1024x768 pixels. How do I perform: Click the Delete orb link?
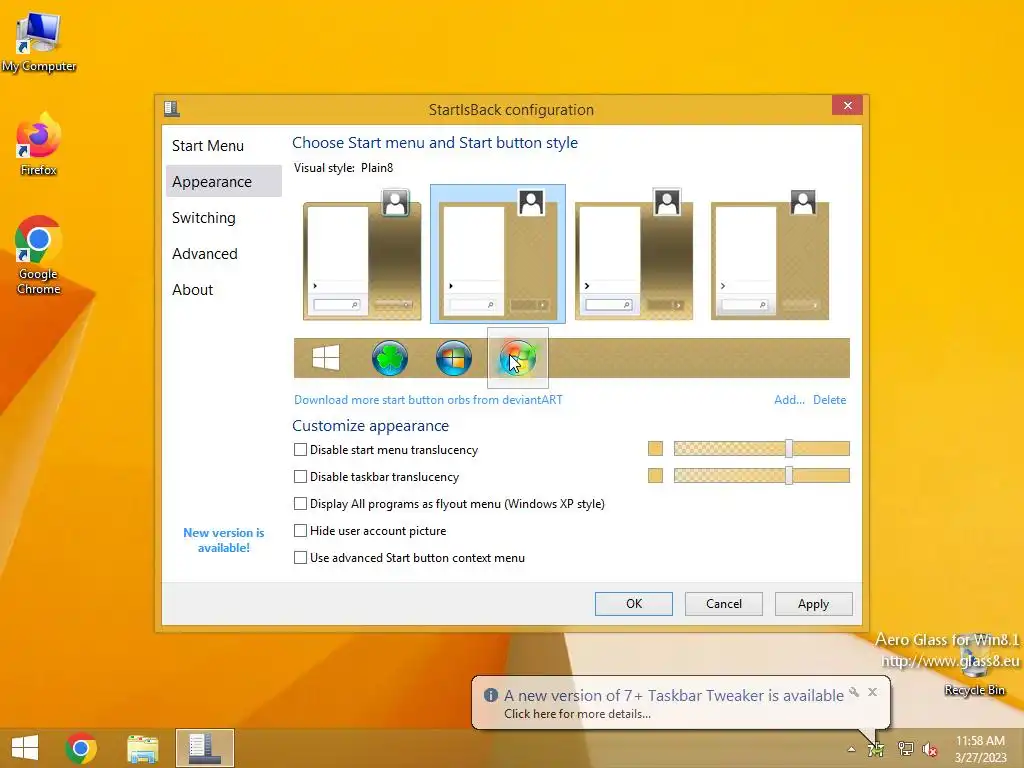tap(829, 400)
